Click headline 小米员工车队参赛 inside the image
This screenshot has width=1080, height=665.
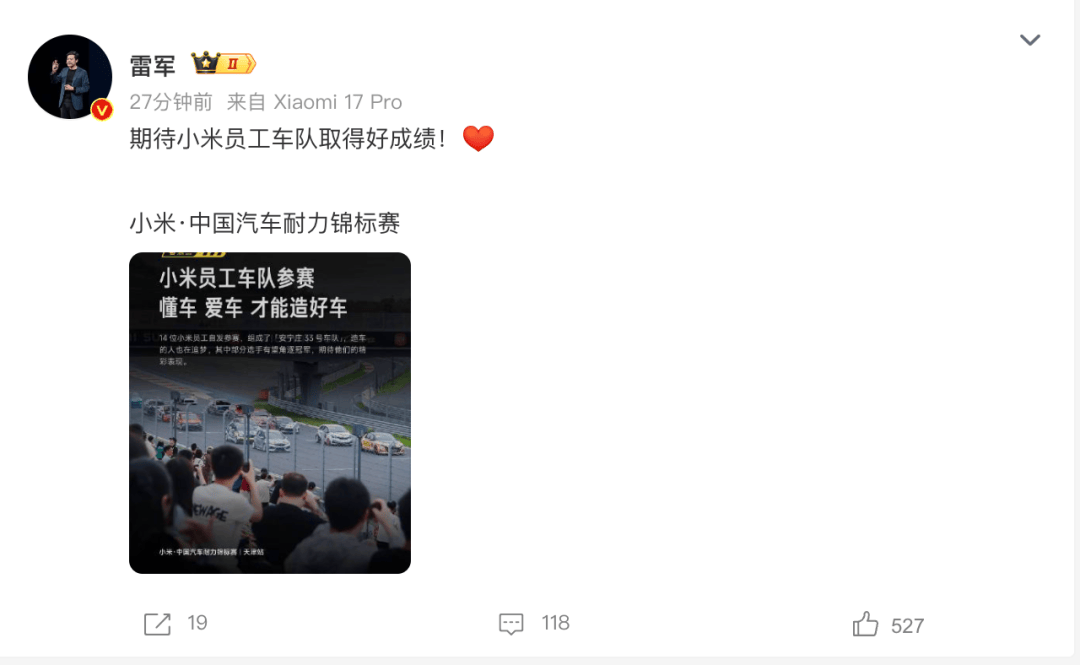(237, 278)
